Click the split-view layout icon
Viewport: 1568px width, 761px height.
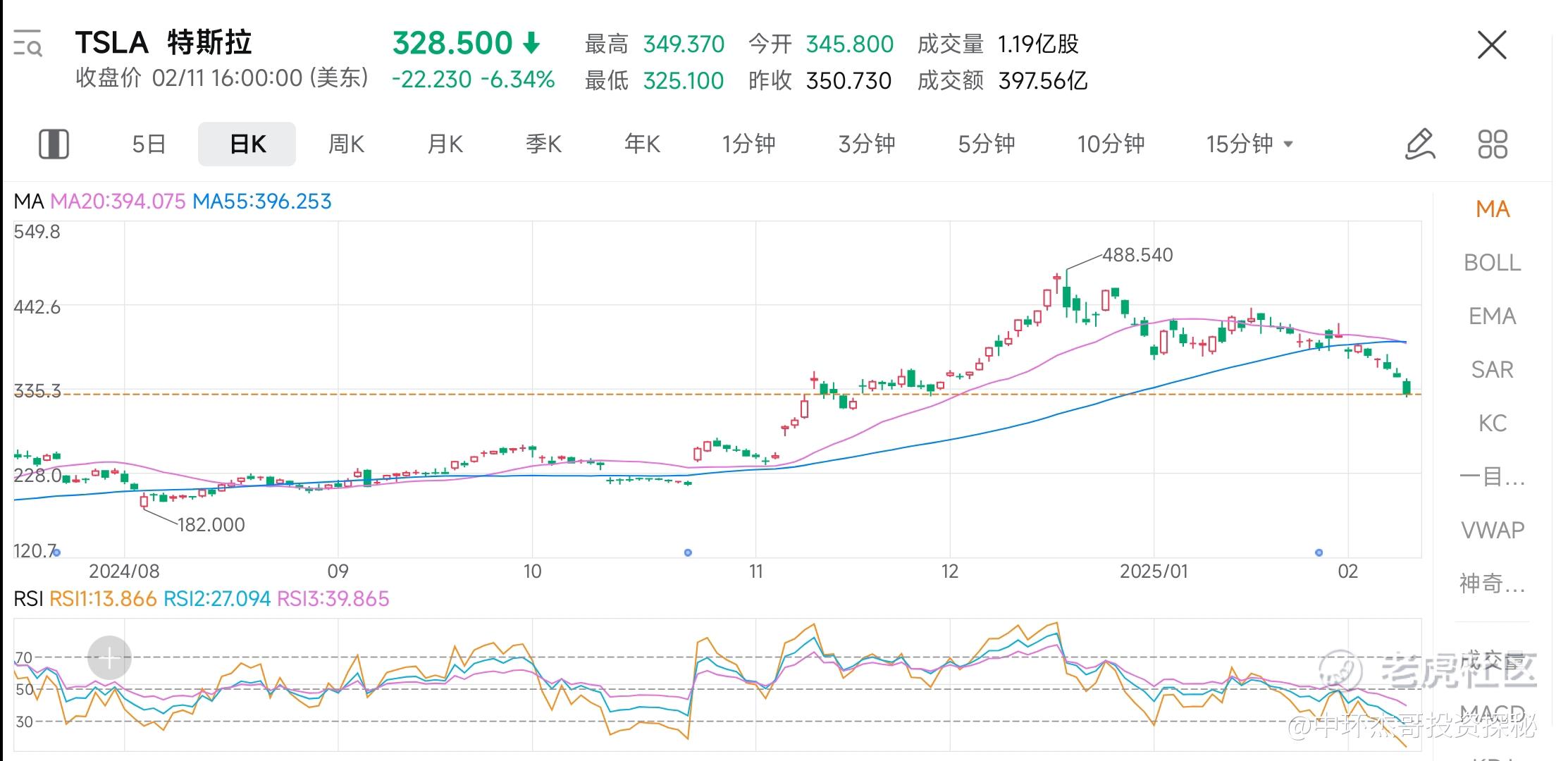(x=54, y=144)
